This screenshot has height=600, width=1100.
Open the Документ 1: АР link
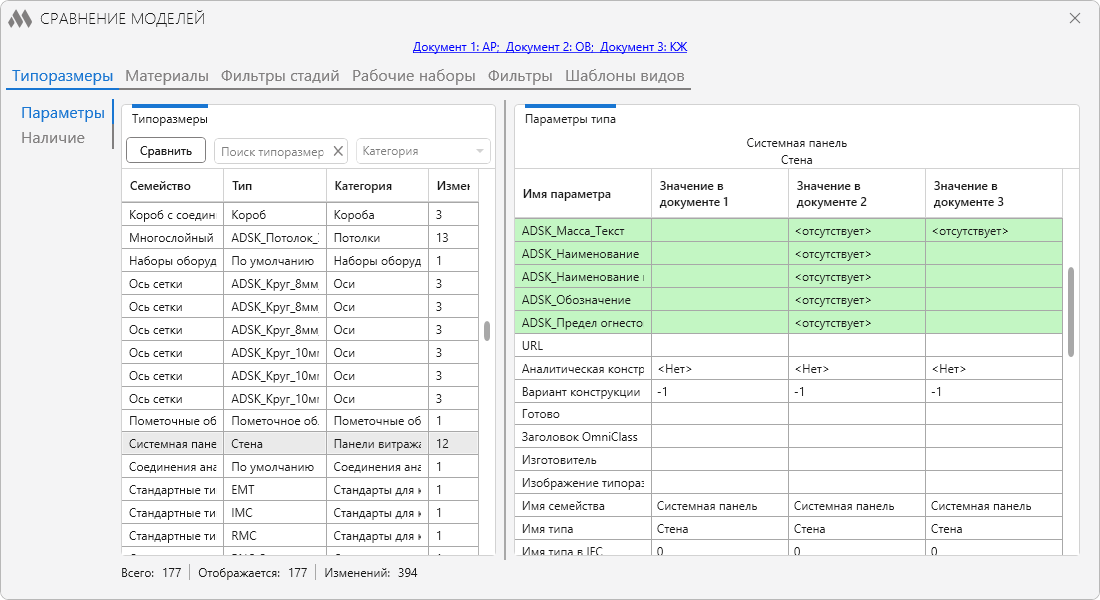(456, 47)
